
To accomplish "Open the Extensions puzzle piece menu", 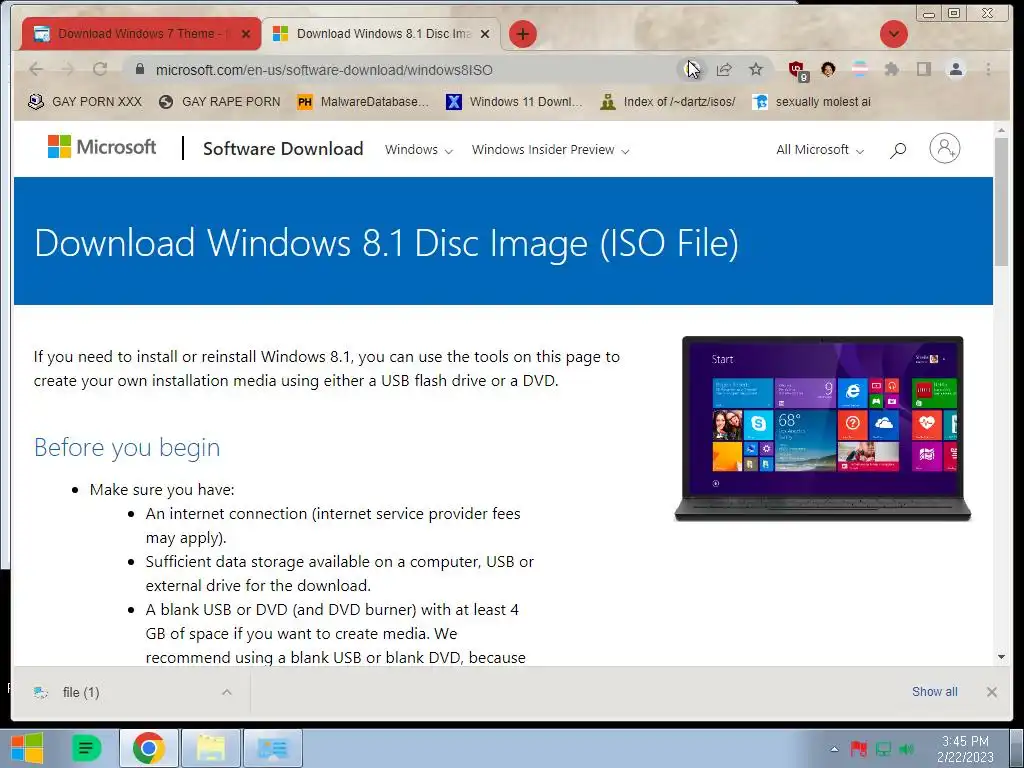I will click(891, 69).
